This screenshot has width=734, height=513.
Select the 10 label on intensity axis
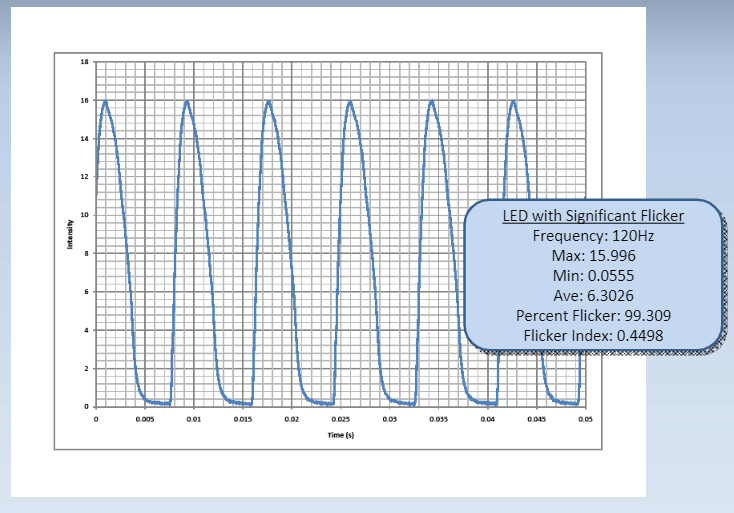pos(84,215)
